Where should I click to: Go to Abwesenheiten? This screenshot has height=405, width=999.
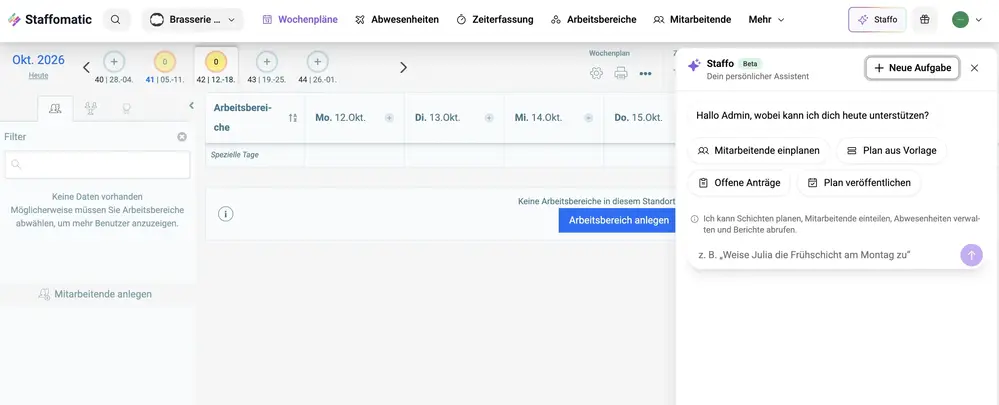(397, 20)
